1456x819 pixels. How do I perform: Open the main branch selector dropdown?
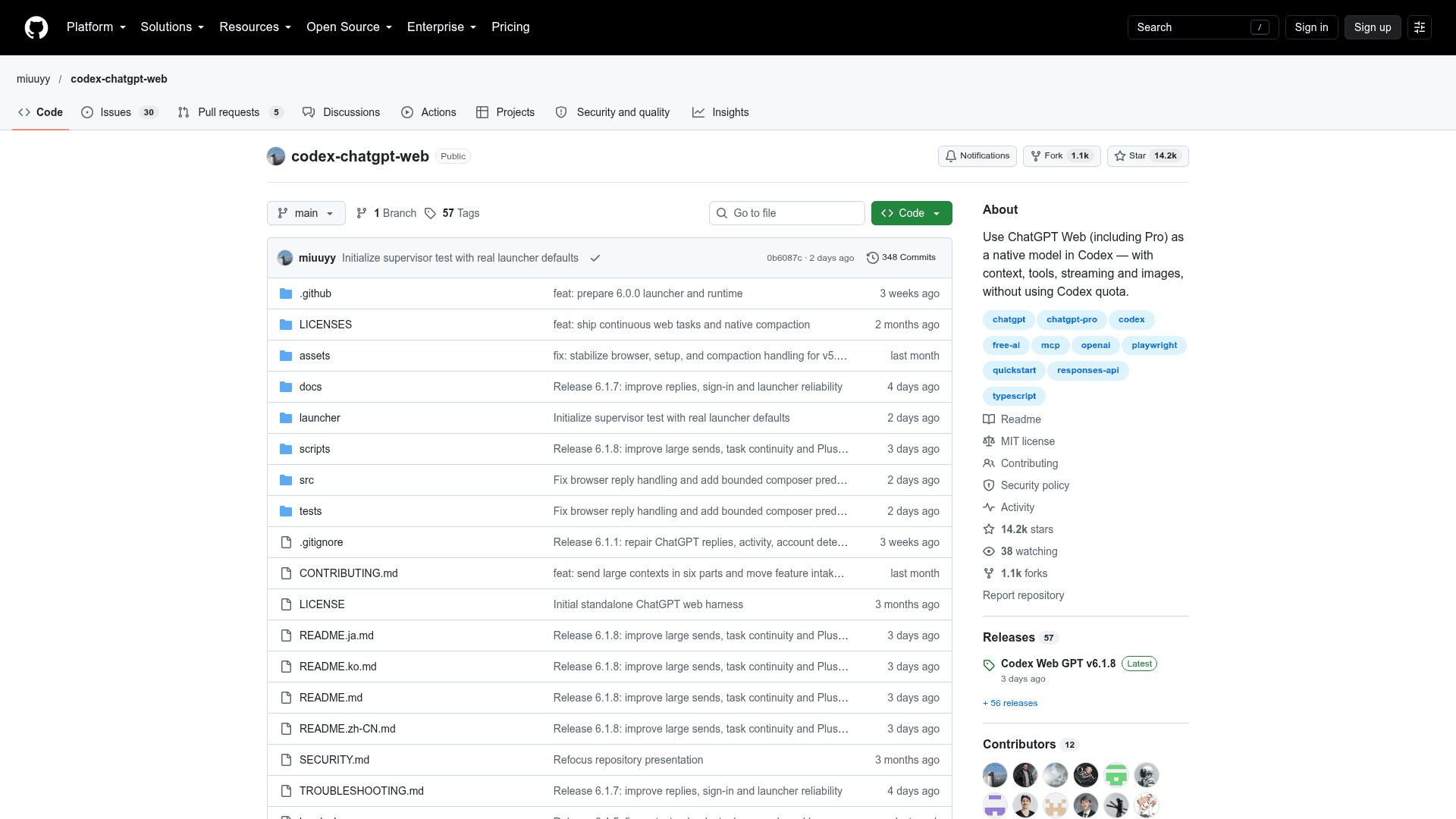[x=306, y=213]
